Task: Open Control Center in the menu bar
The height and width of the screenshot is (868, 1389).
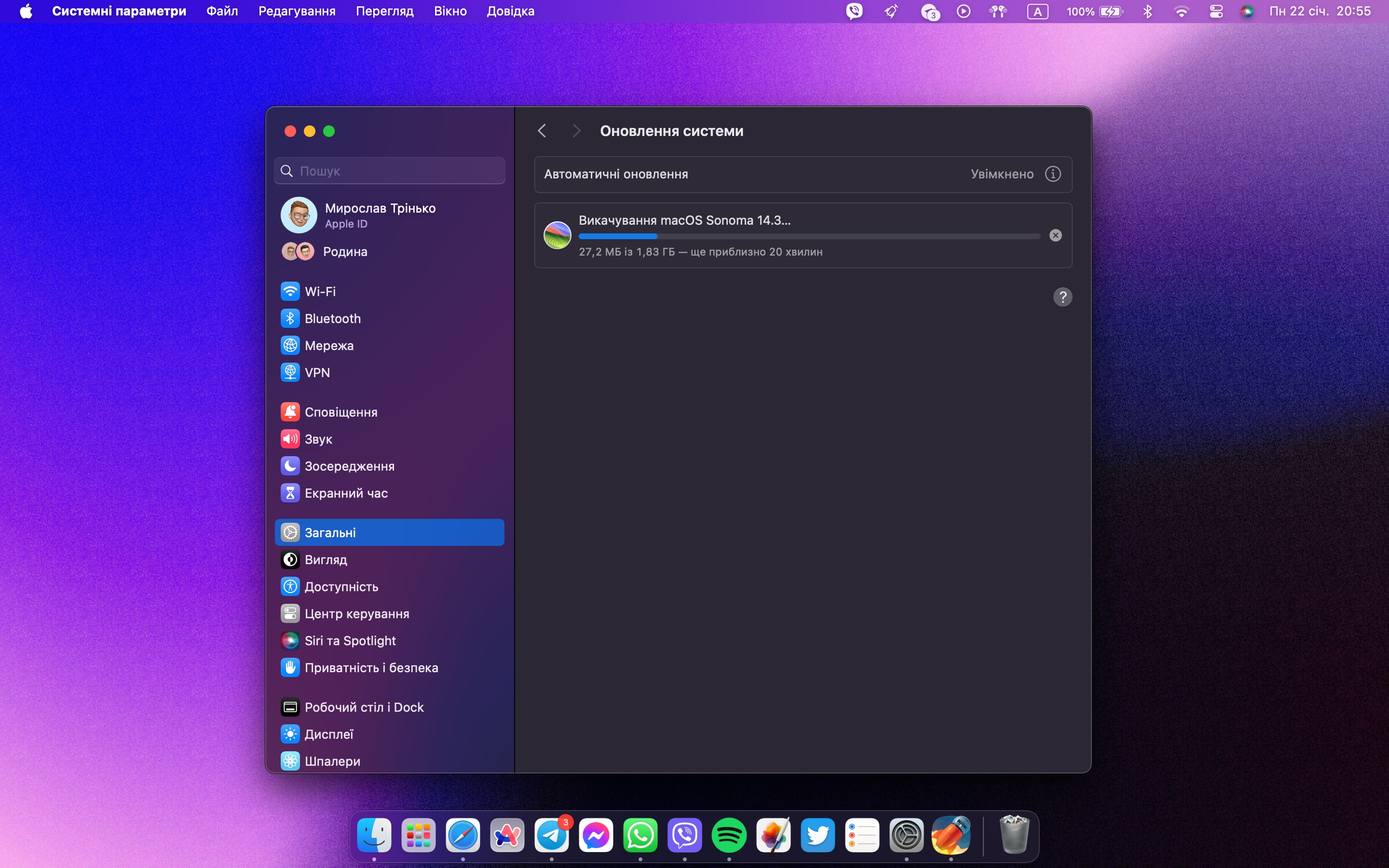Action: pyautogui.click(x=1216, y=12)
